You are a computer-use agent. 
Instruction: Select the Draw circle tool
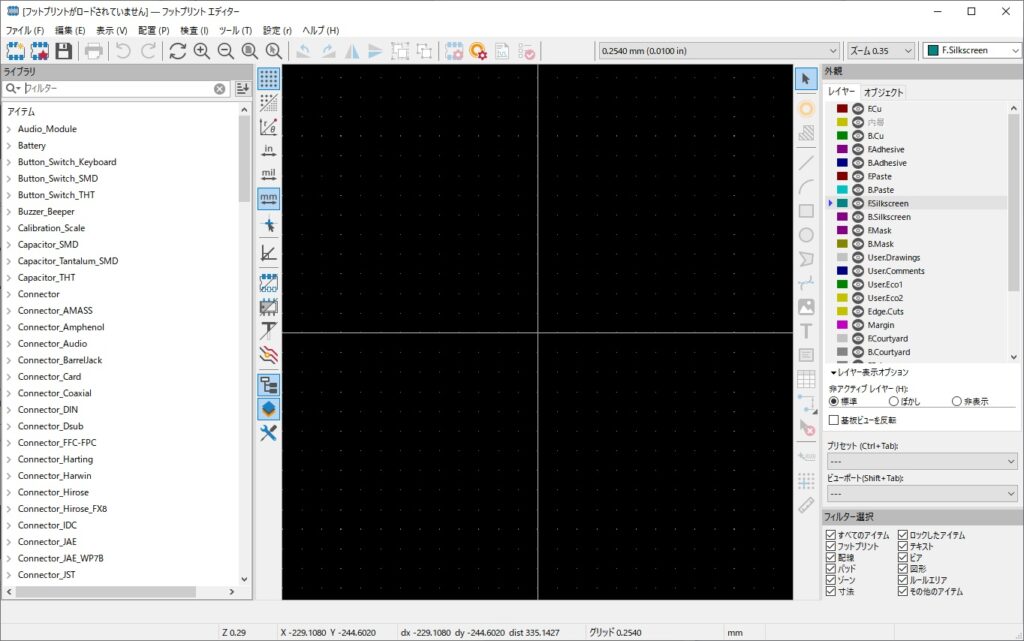tap(806, 235)
